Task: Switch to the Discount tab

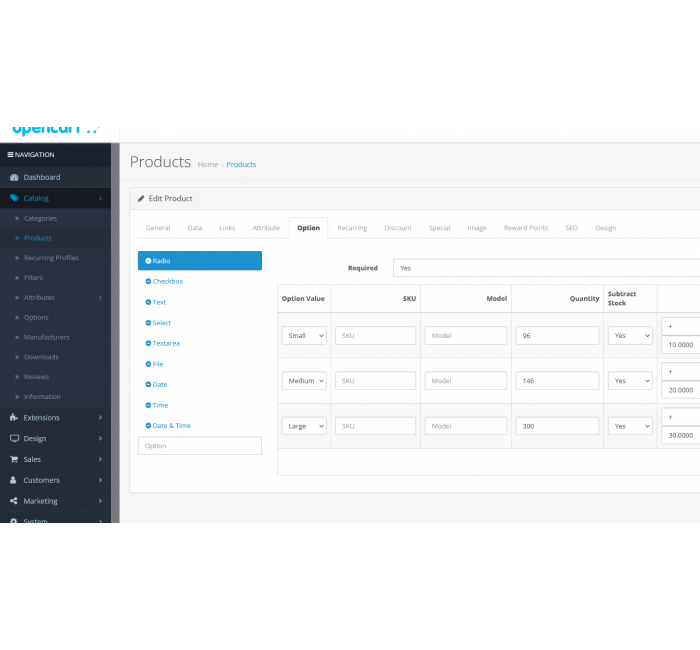Action: [x=398, y=228]
